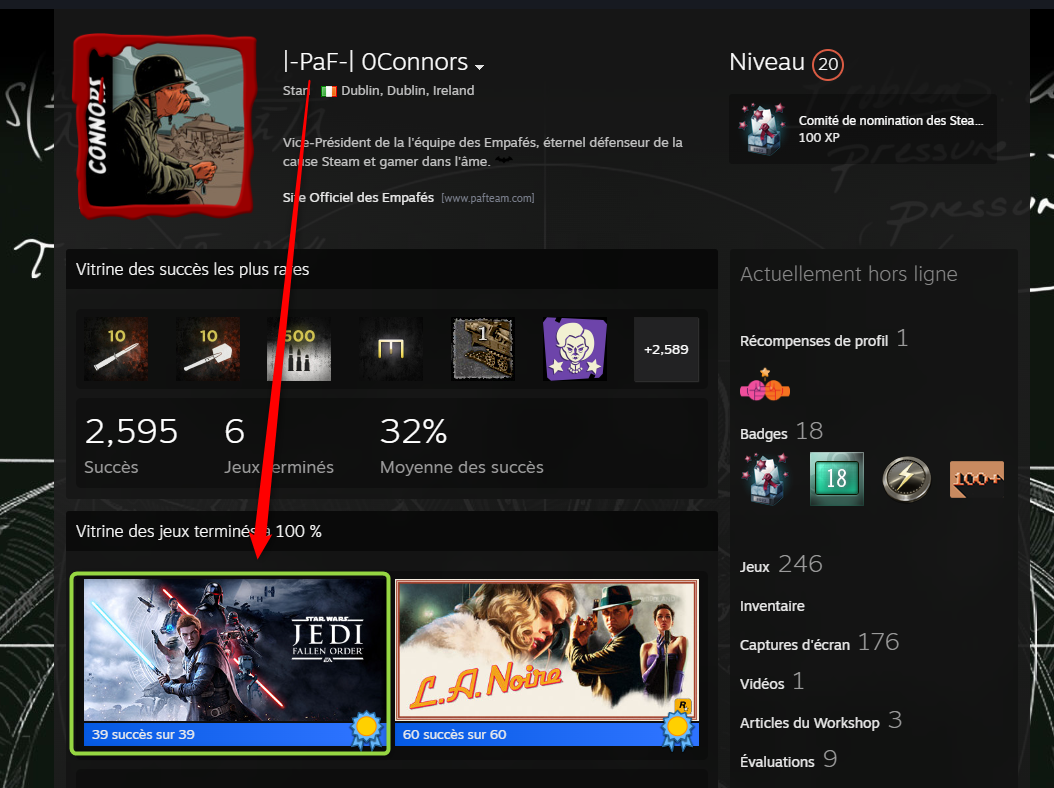Show the +2,589 more achievements

pos(666,350)
